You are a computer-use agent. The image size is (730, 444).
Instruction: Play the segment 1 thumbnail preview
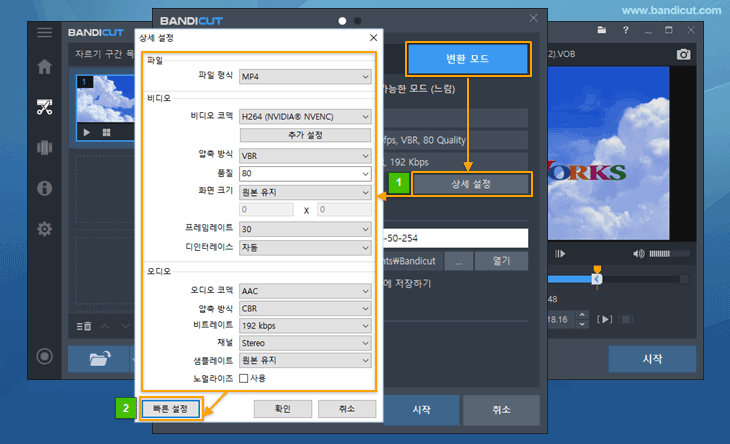87,133
